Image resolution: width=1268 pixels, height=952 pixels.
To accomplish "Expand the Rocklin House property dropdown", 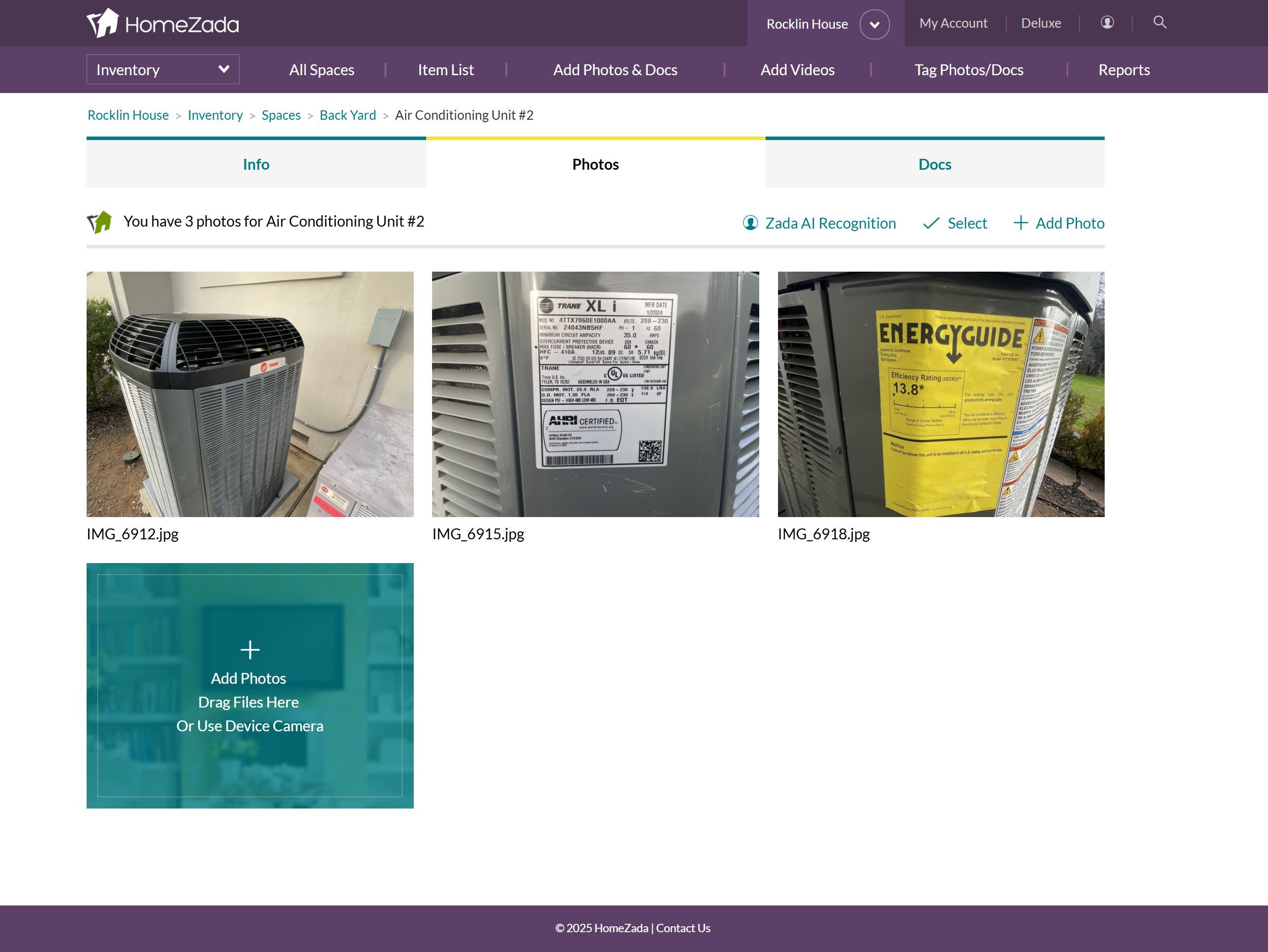I will click(x=874, y=24).
